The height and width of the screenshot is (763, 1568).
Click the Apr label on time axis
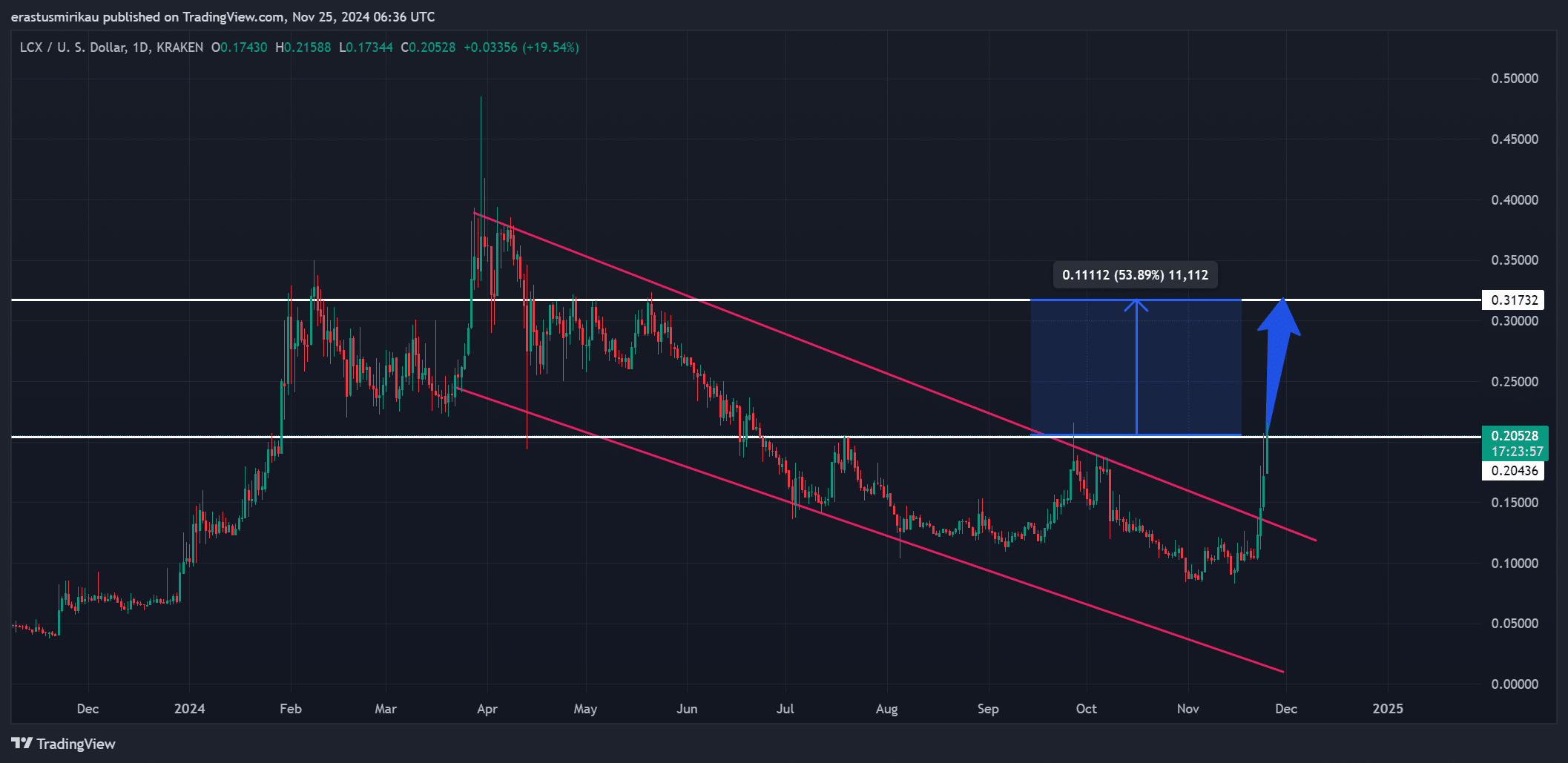point(487,709)
